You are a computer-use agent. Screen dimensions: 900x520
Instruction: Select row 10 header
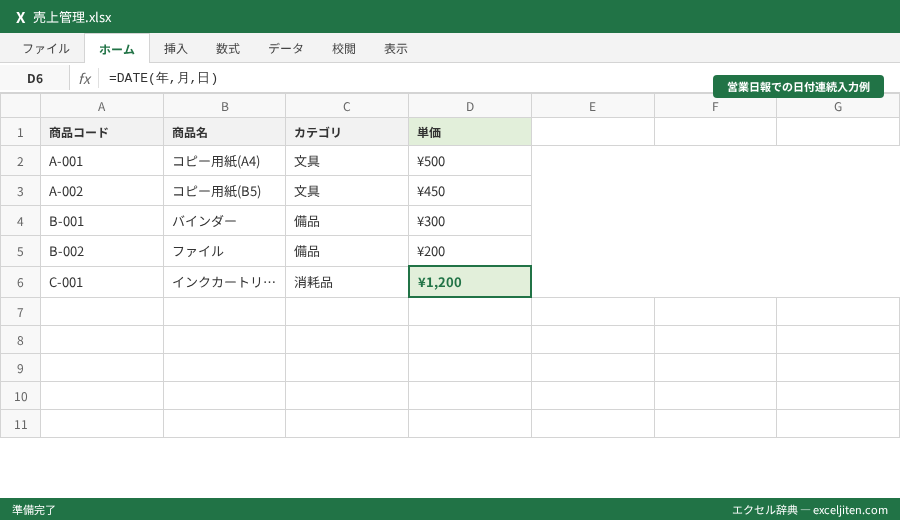click(x=20, y=396)
